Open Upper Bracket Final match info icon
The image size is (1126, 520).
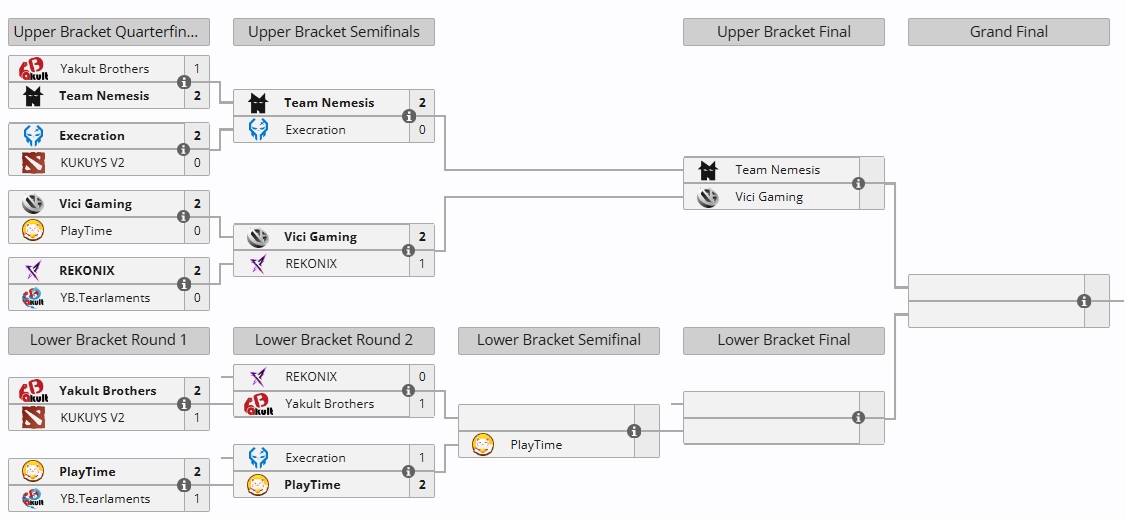[x=859, y=183]
